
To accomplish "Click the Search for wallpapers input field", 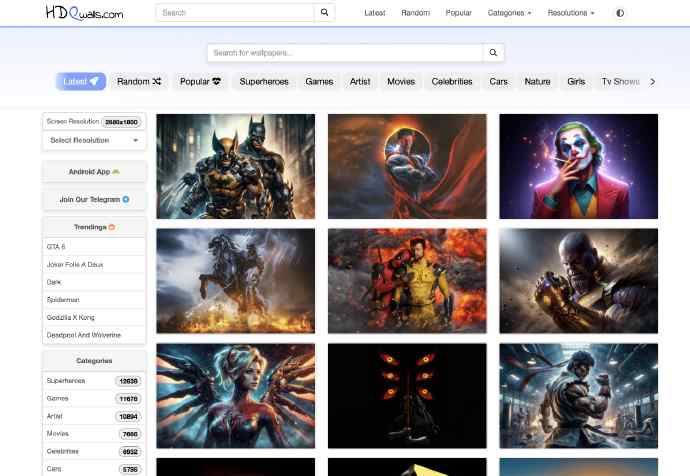I will 345,52.
